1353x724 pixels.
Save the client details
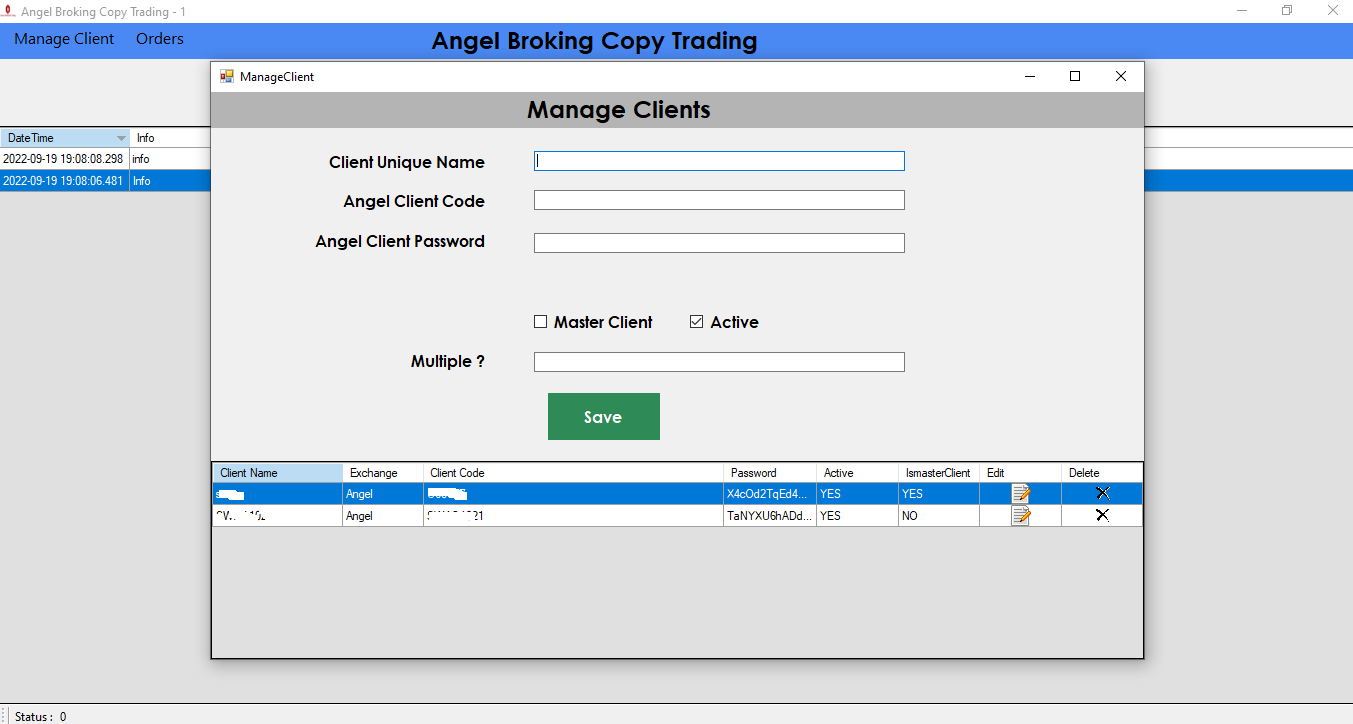point(604,417)
